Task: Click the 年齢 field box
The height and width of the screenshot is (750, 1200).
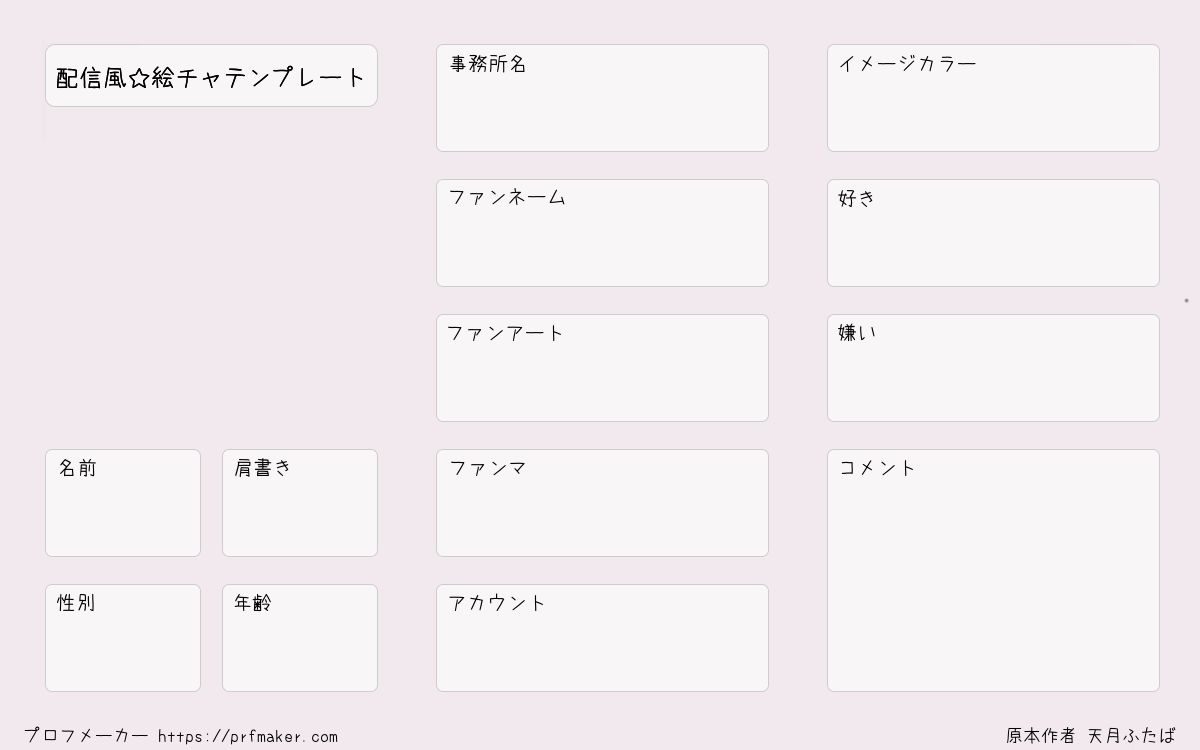Action: click(x=300, y=638)
